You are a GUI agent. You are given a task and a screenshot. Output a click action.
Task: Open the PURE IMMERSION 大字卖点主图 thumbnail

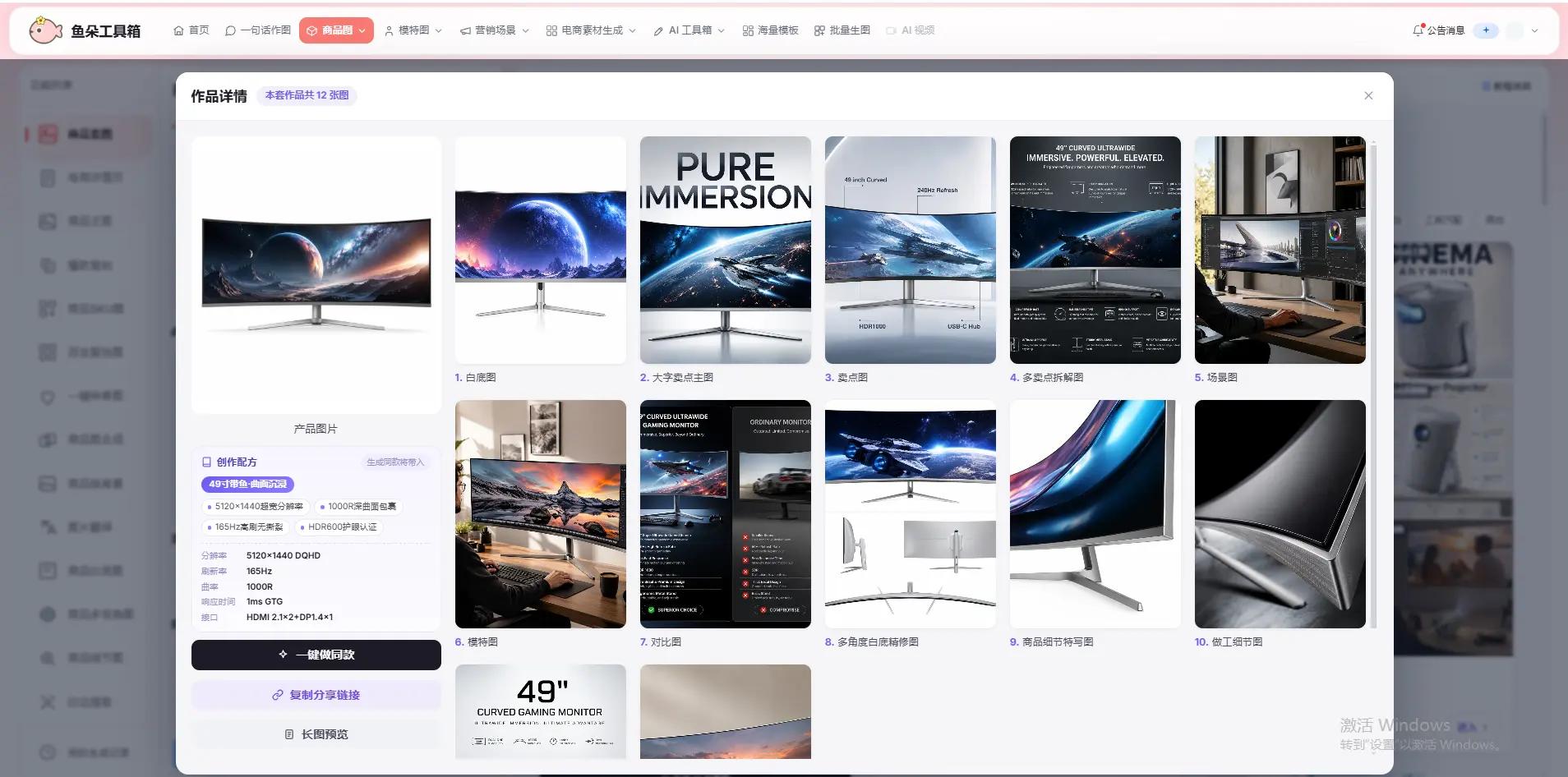point(726,250)
